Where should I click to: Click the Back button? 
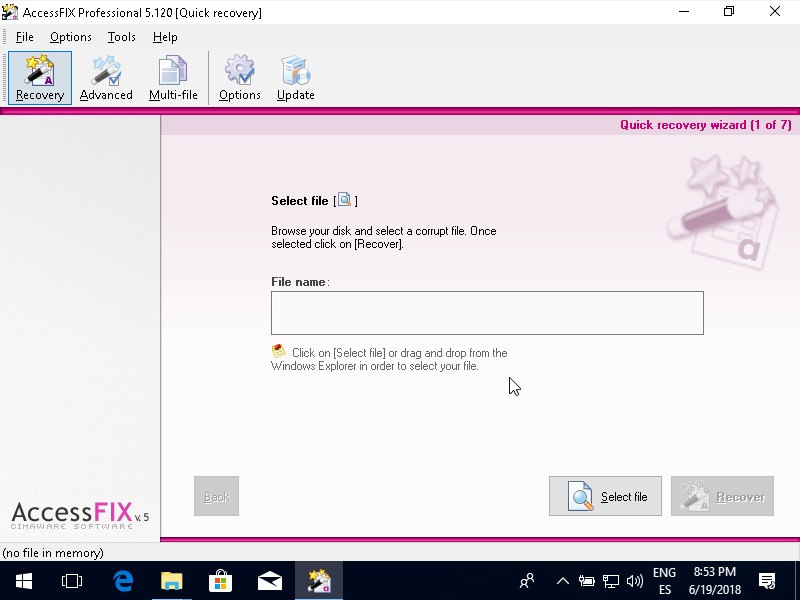(x=216, y=496)
